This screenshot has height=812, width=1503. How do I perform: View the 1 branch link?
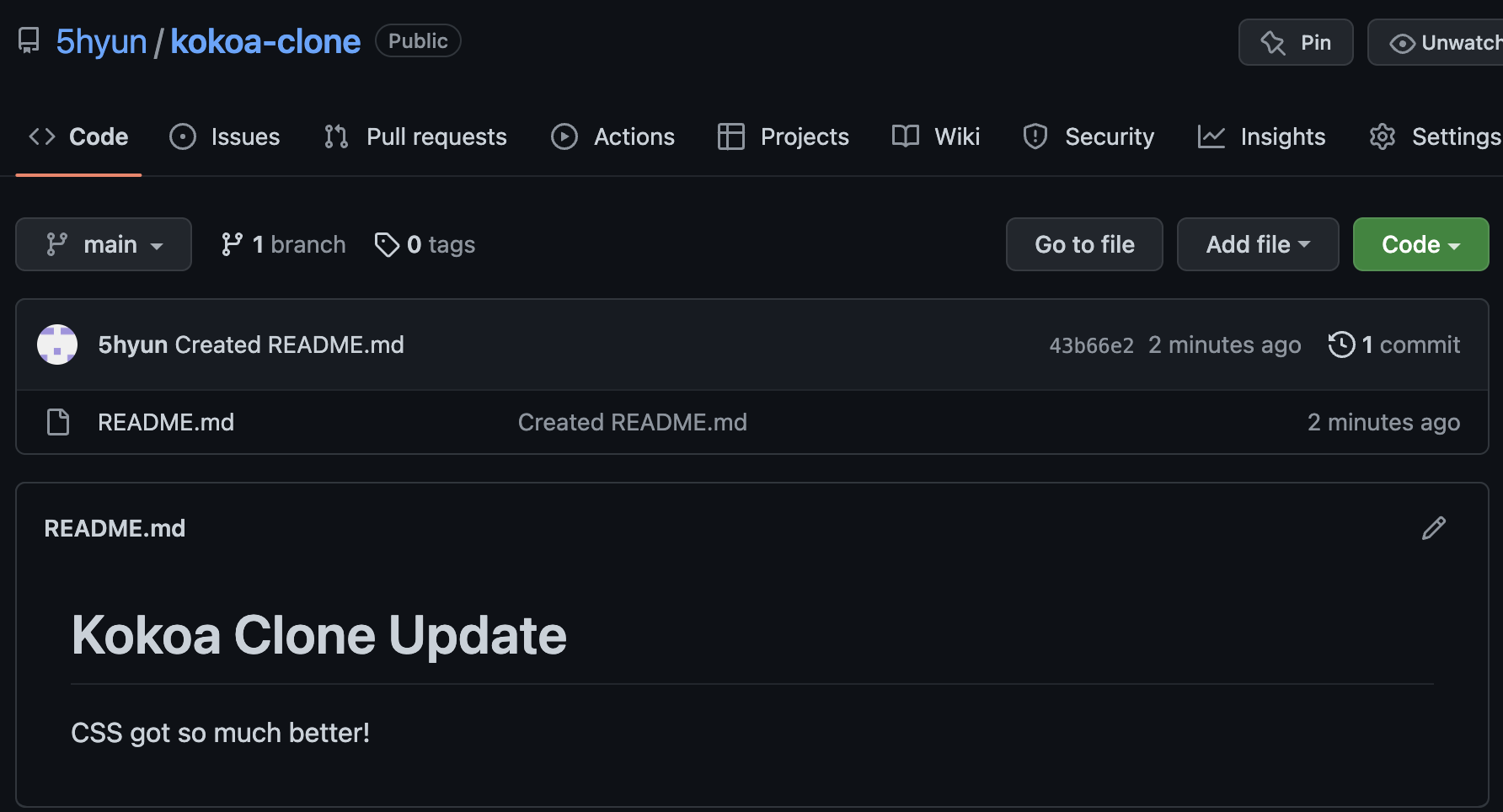pos(283,244)
